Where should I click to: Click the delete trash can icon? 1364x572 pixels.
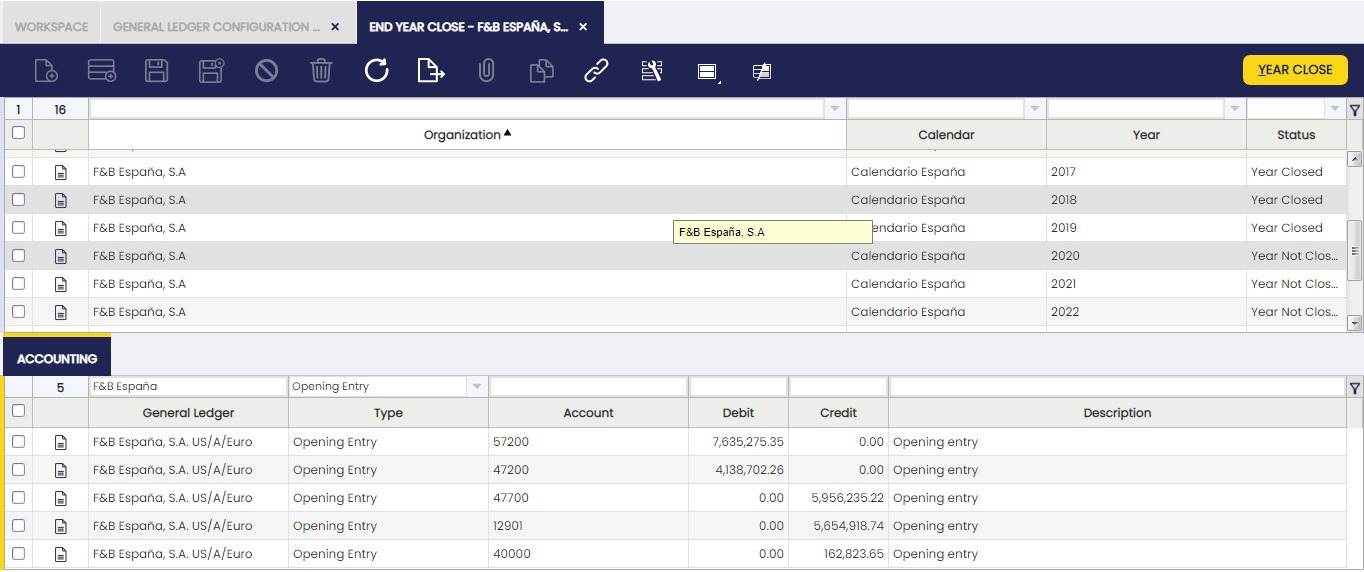pyautogui.click(x=321, y=70)
